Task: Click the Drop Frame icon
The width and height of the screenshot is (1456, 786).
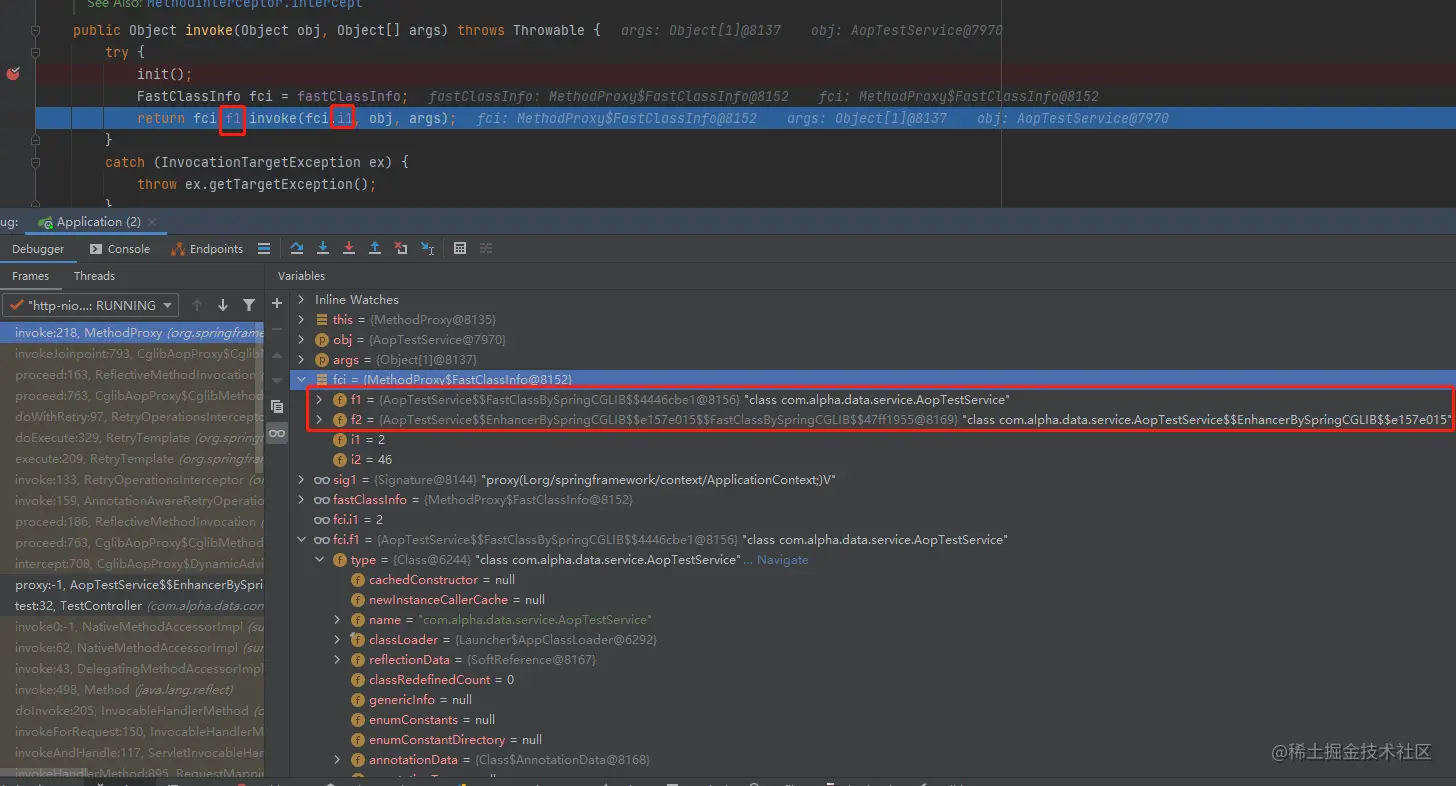Action: coord(401,248)
